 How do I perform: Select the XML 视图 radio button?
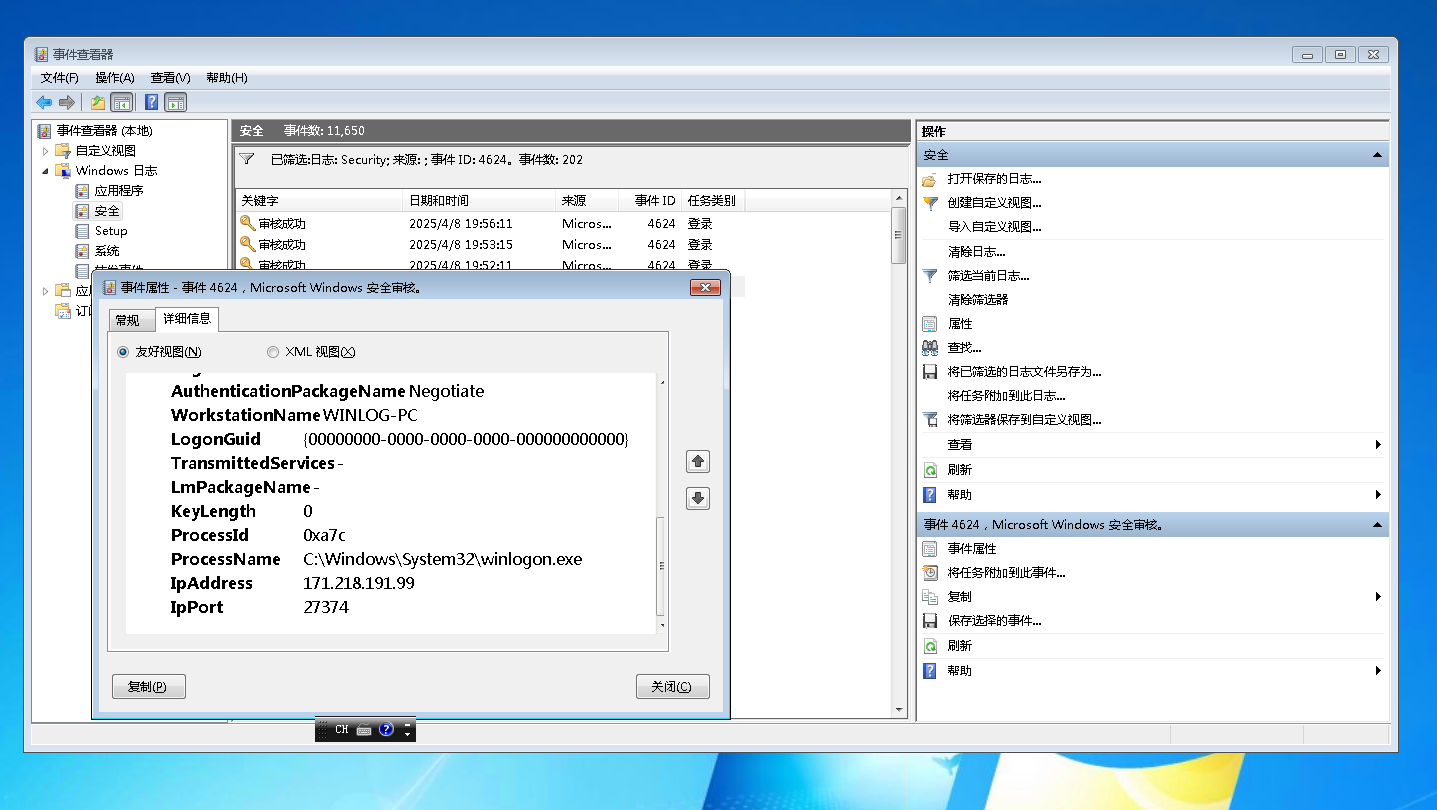[x=273, y=352]
